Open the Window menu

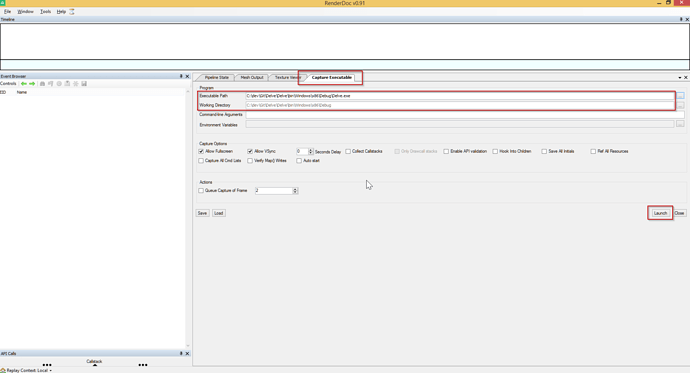(x=26, y=11)
